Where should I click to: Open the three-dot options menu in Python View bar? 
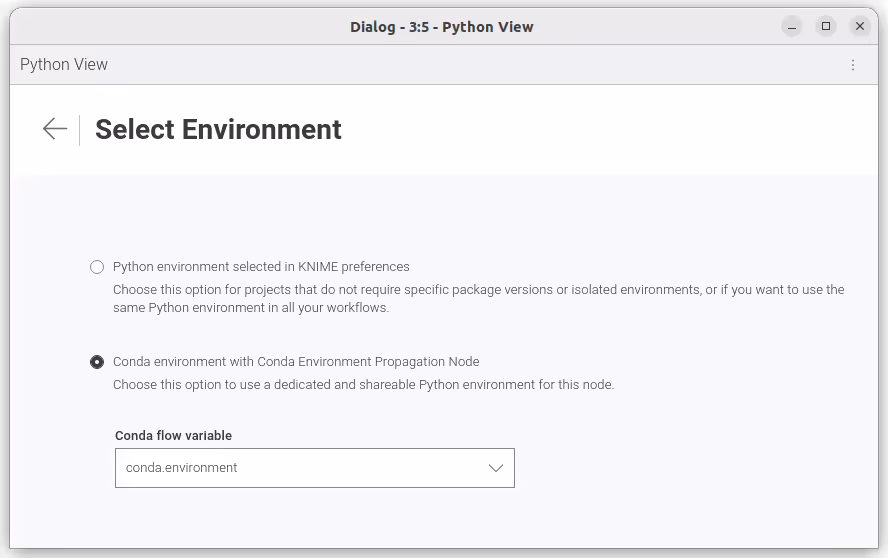click(853, 65)
